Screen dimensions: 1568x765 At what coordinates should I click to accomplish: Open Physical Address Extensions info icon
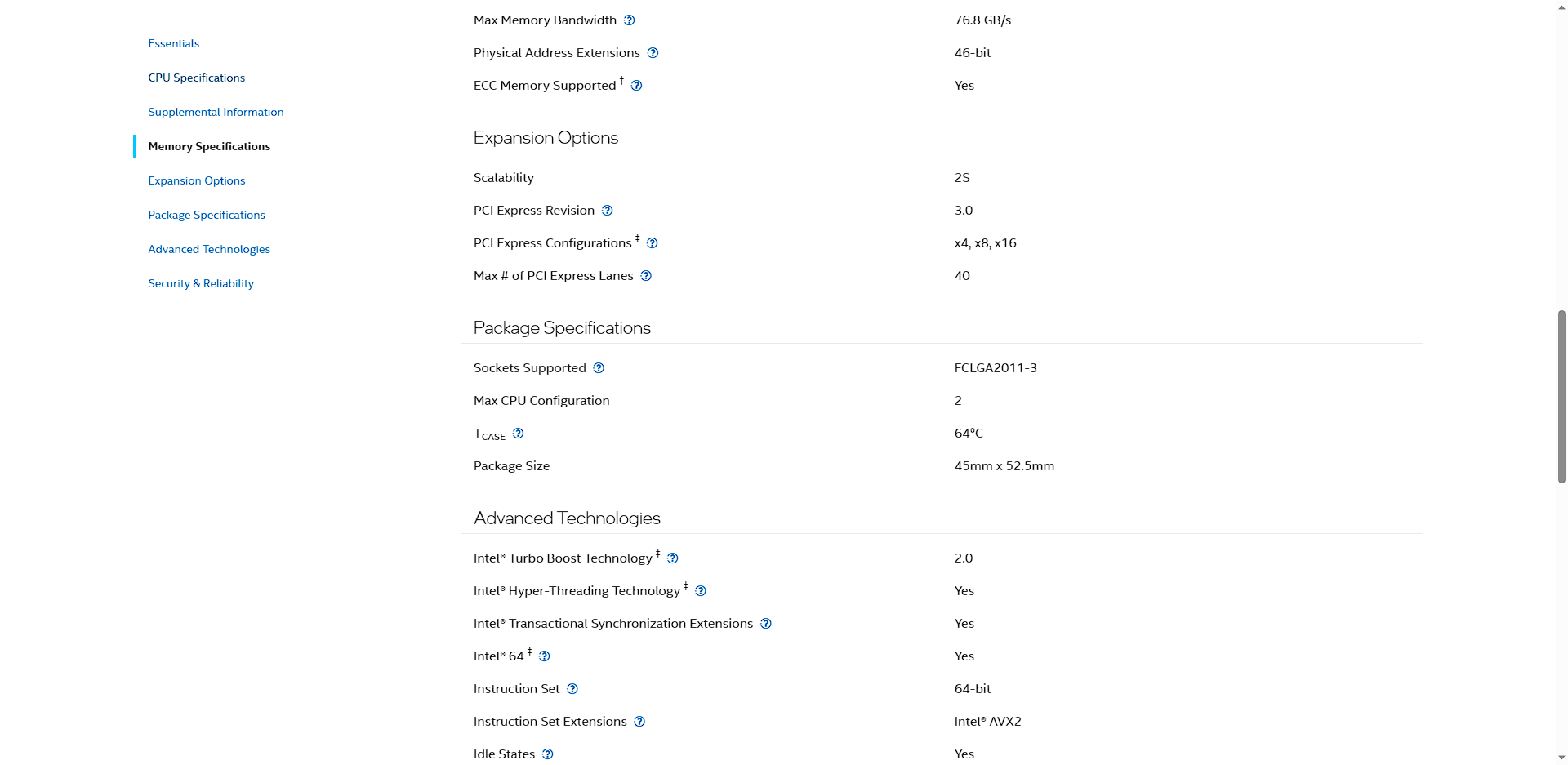tap(653, 53)
